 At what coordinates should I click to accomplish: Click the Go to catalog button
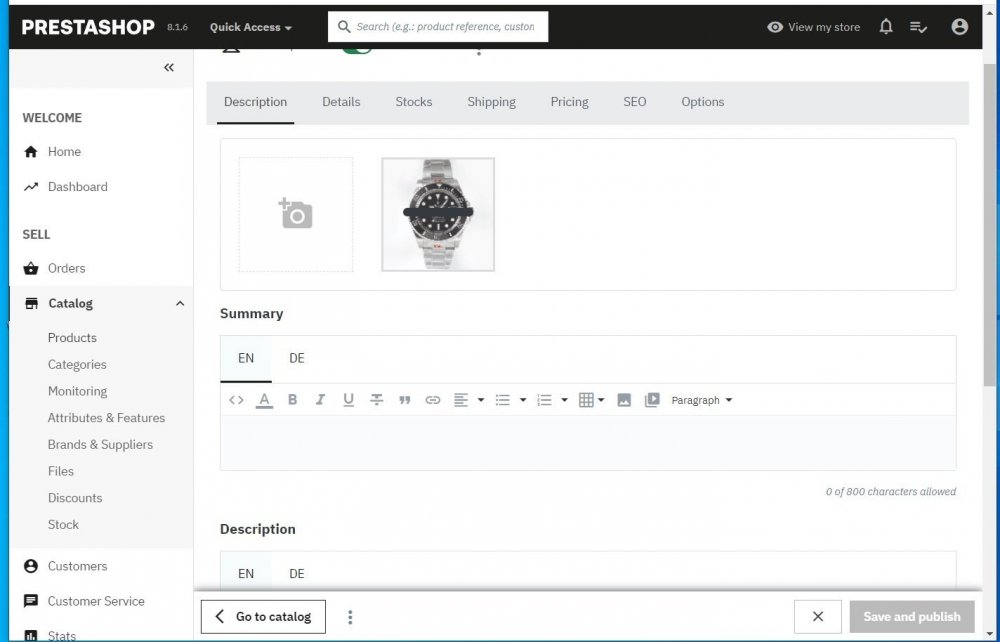coord(263,616)
